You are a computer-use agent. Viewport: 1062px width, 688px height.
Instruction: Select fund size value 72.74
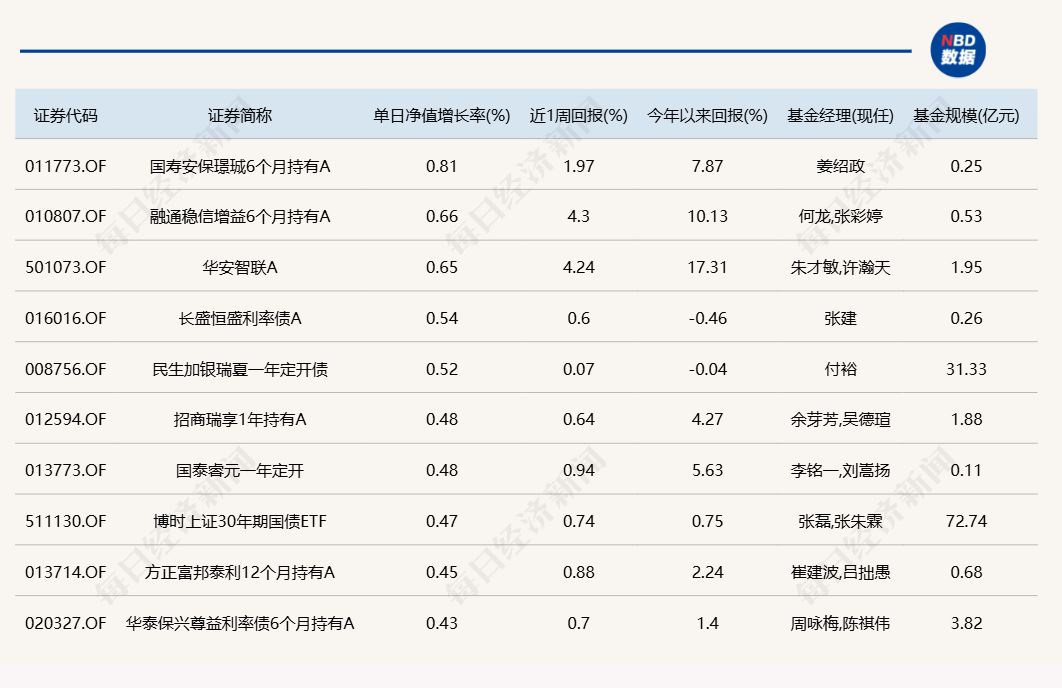tap(967, 521)
